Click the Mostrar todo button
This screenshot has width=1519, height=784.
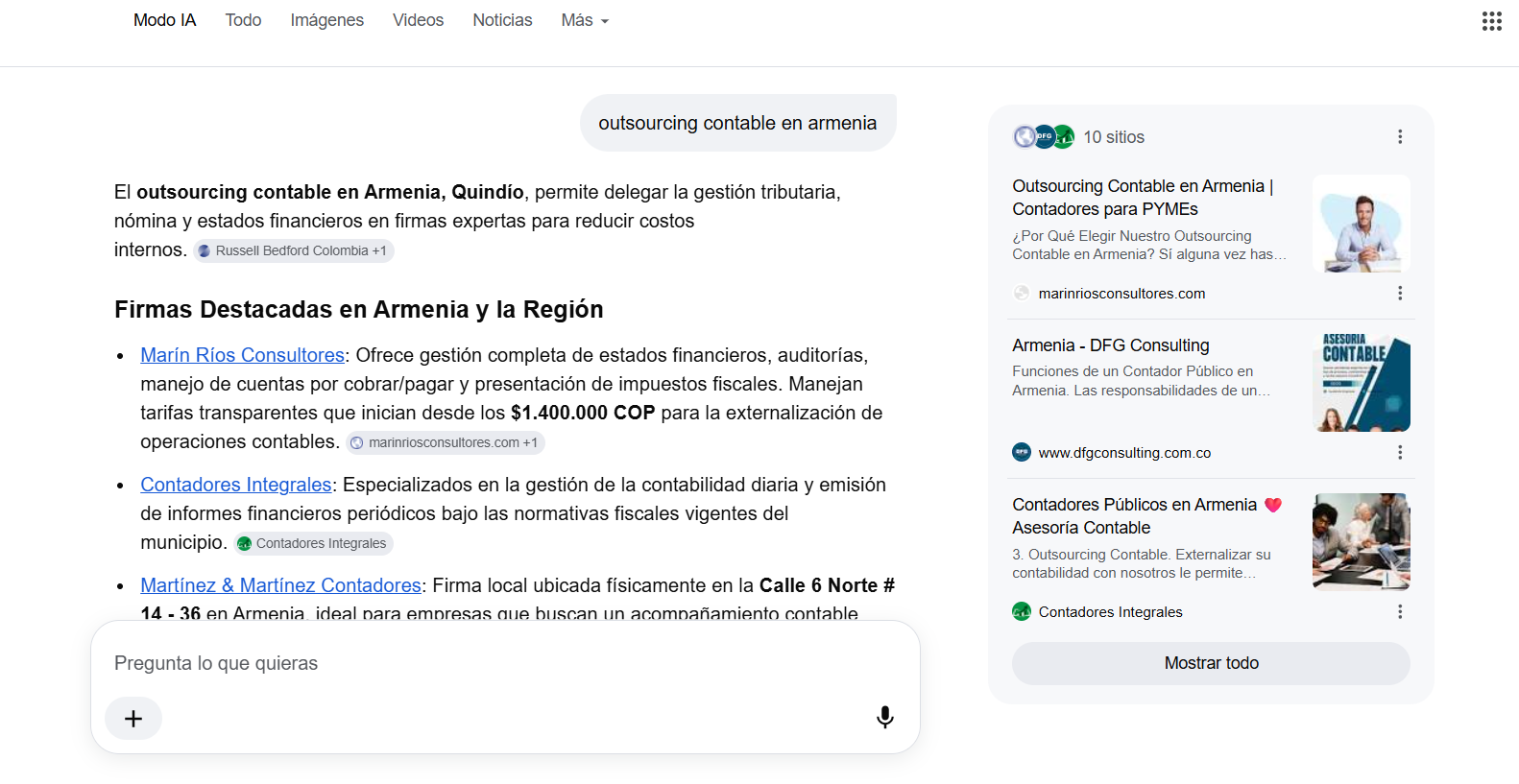point(1211,663)
